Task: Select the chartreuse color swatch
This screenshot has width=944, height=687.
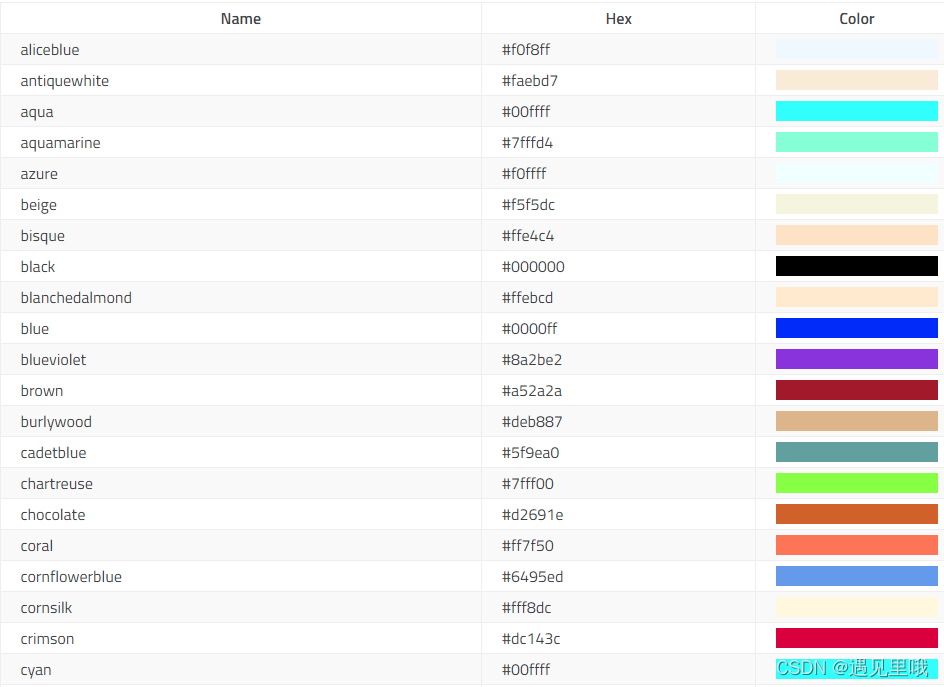Action: 857,483
